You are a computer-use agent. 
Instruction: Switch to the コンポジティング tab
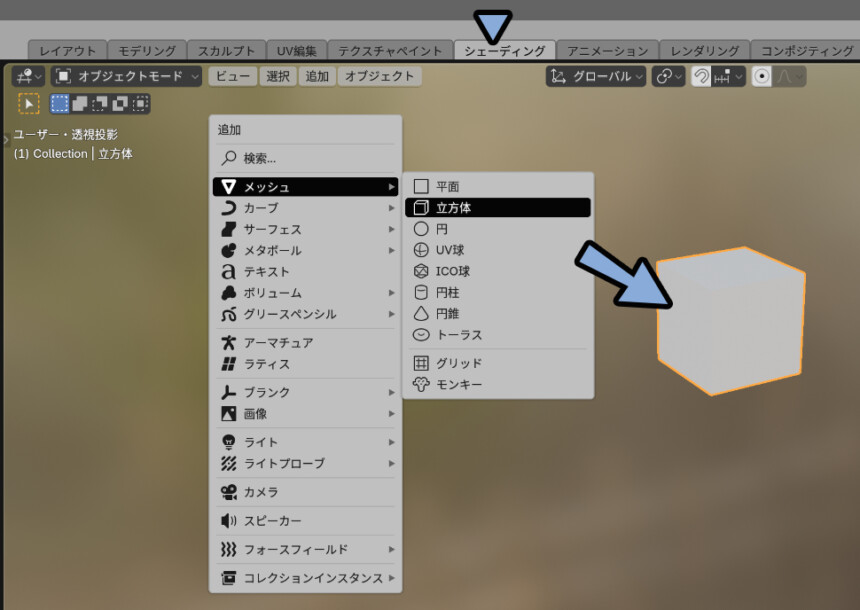(807, 50)
